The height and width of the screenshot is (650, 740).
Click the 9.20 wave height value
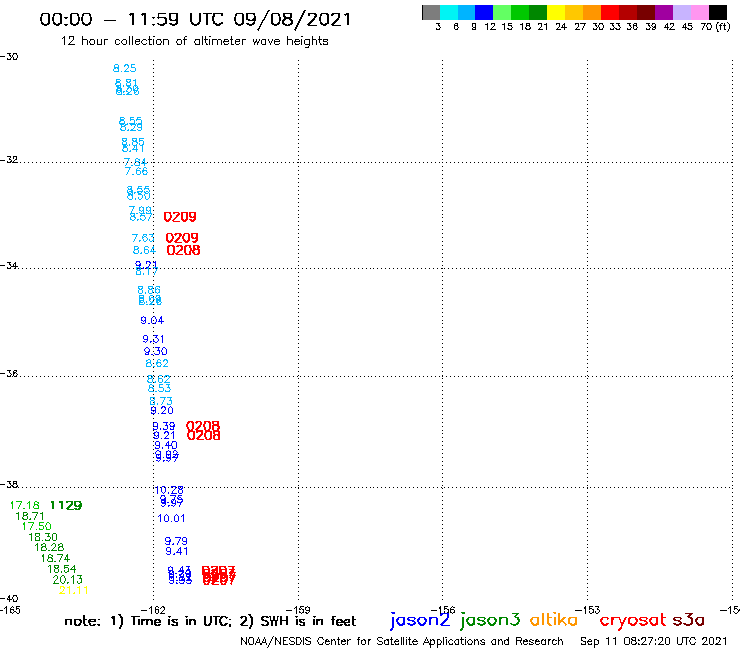tap(162, 411)
